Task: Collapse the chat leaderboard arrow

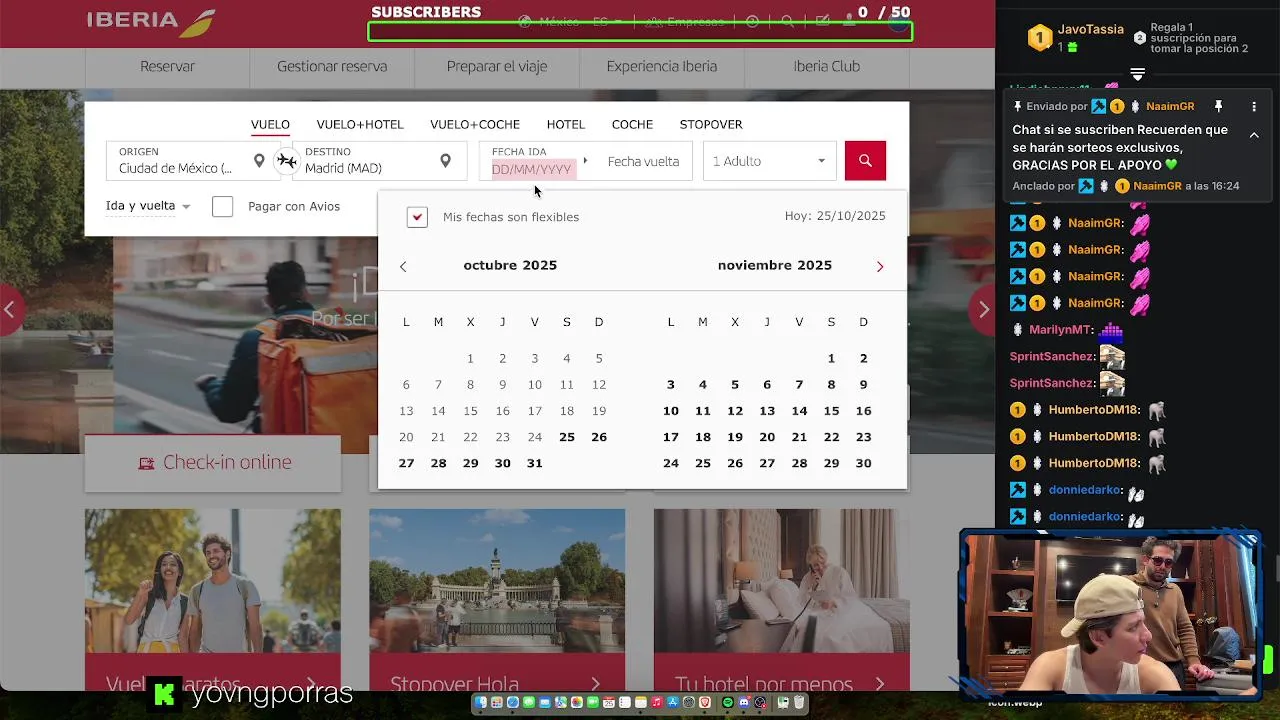Action: pos(1137,75)
